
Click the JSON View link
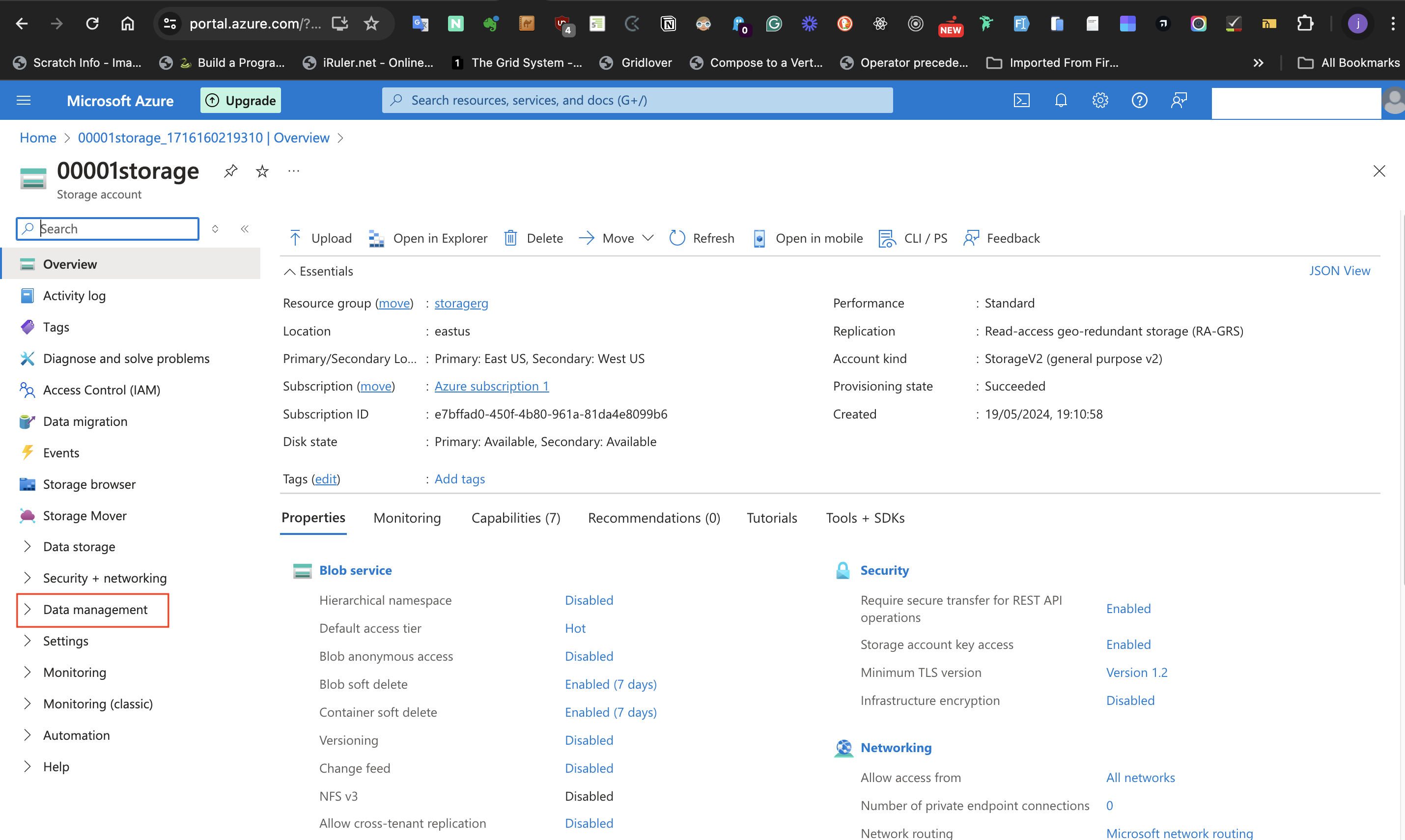pos(1339,271)
